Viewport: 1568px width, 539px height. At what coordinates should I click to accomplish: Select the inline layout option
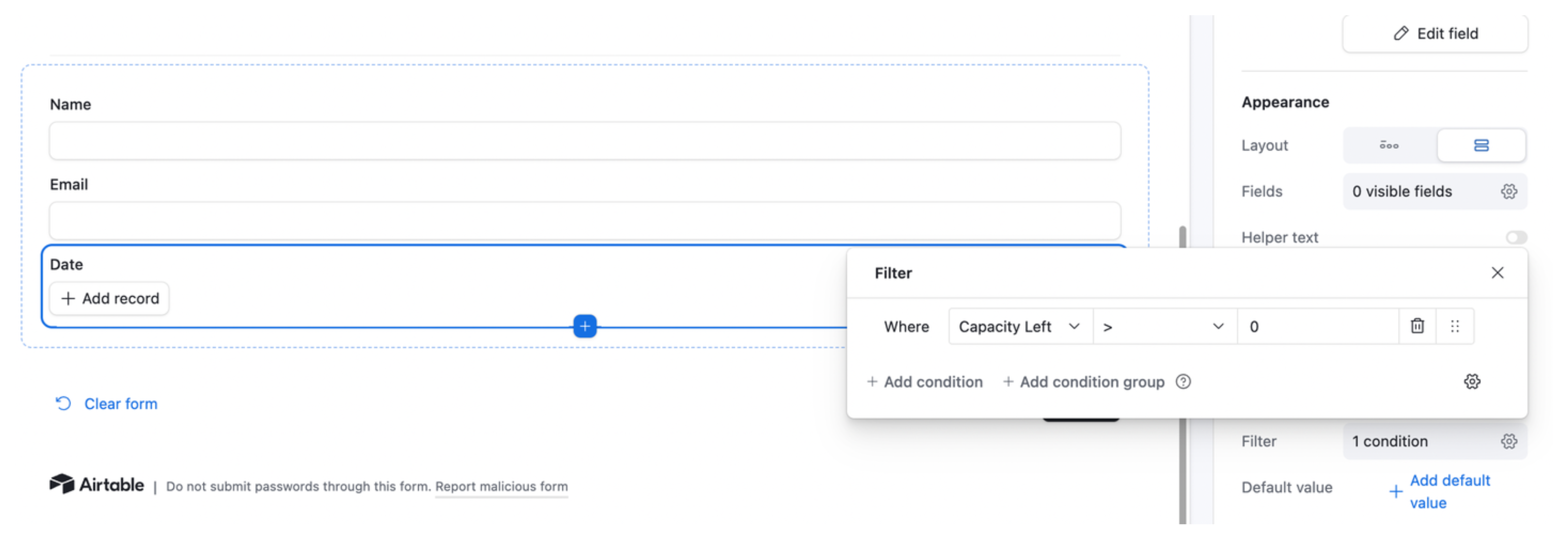pos(1389,146)
